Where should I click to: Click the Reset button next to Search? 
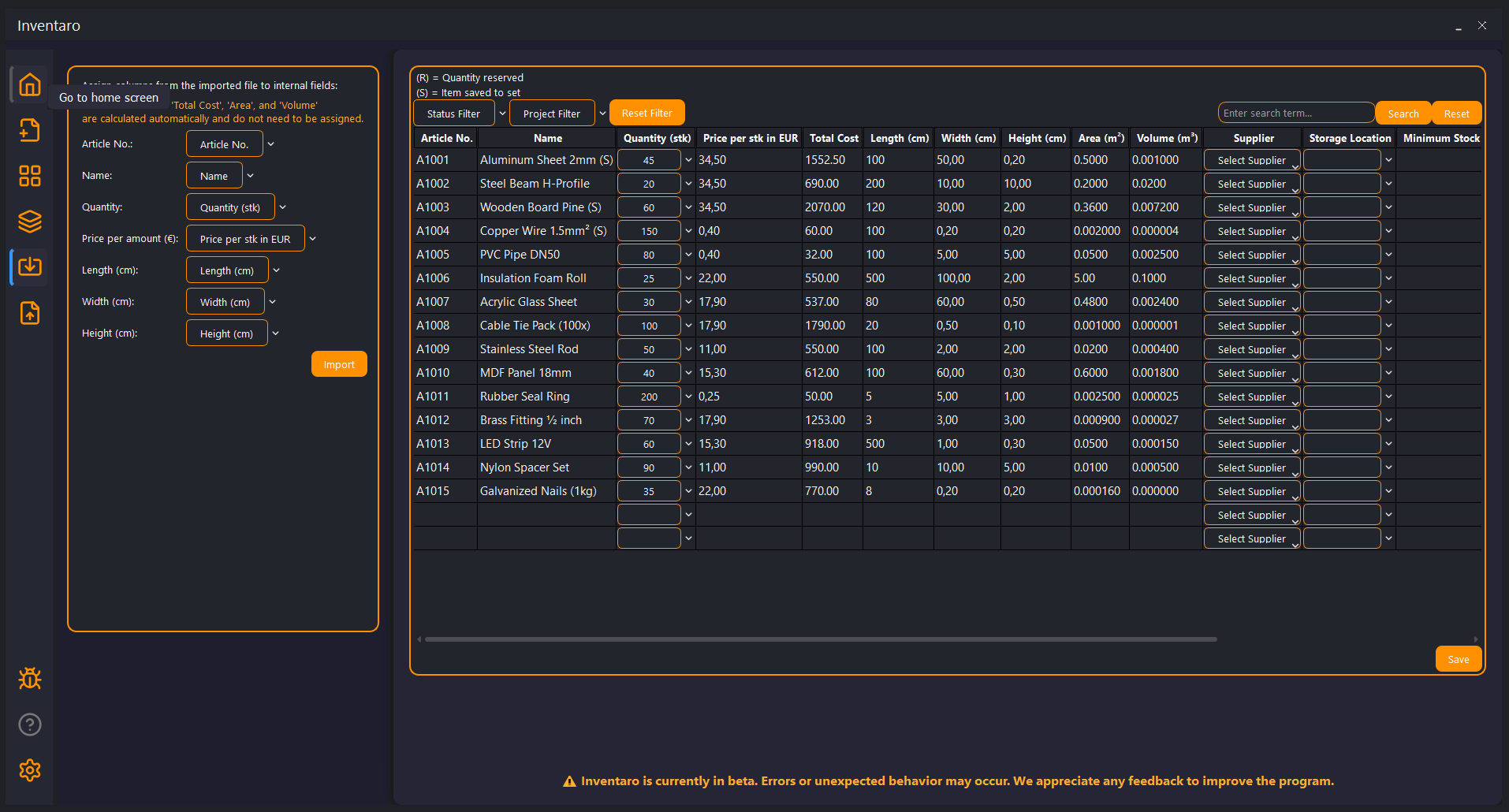tap(1456, 114)
